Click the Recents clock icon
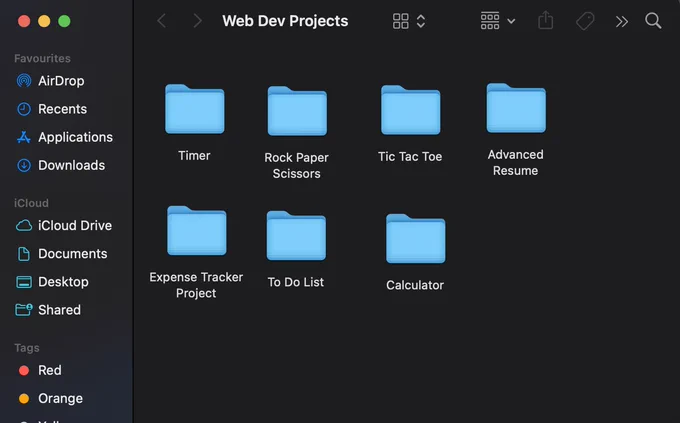 pos(24,109)
